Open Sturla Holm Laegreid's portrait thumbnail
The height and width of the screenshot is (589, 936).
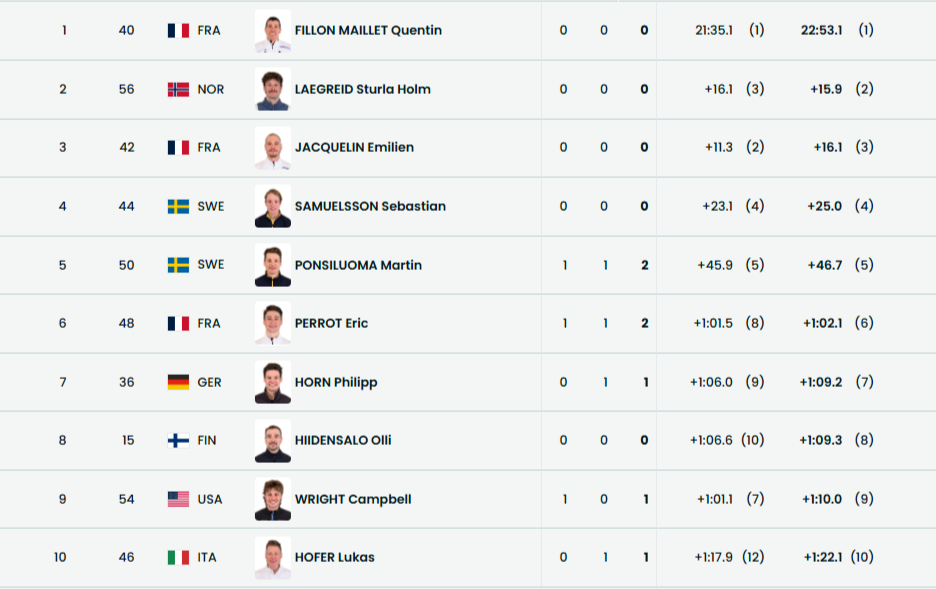click(x=272, y=89)
